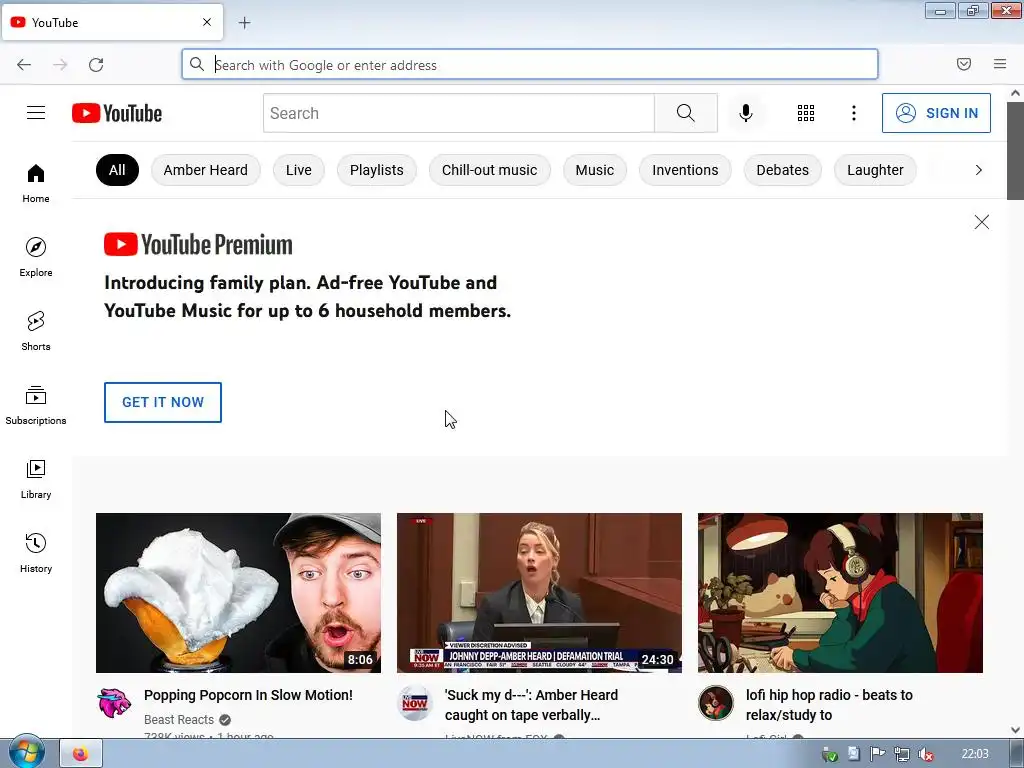Go to Home in sidebar

tap(36, 184)
